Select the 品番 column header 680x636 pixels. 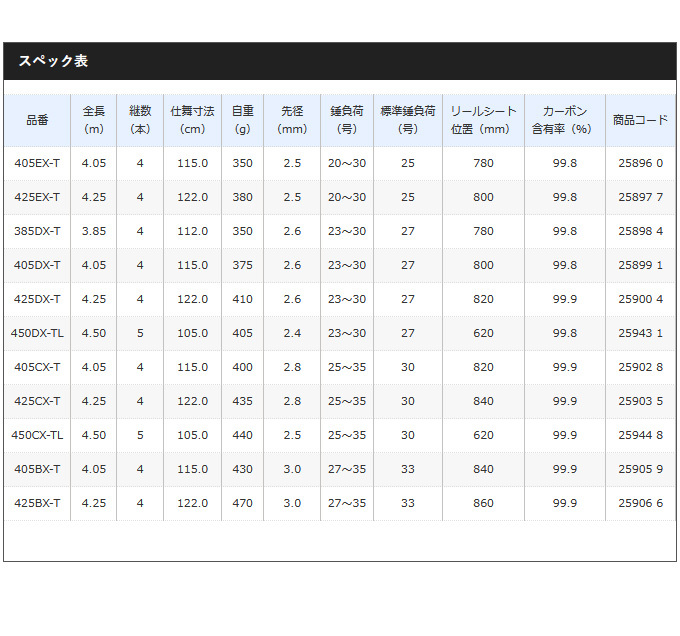pos(37,120)
